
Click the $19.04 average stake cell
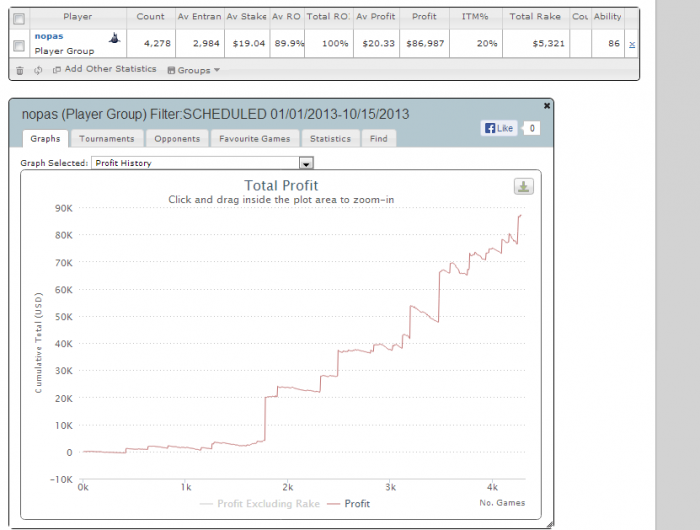[x=247, y=43]
